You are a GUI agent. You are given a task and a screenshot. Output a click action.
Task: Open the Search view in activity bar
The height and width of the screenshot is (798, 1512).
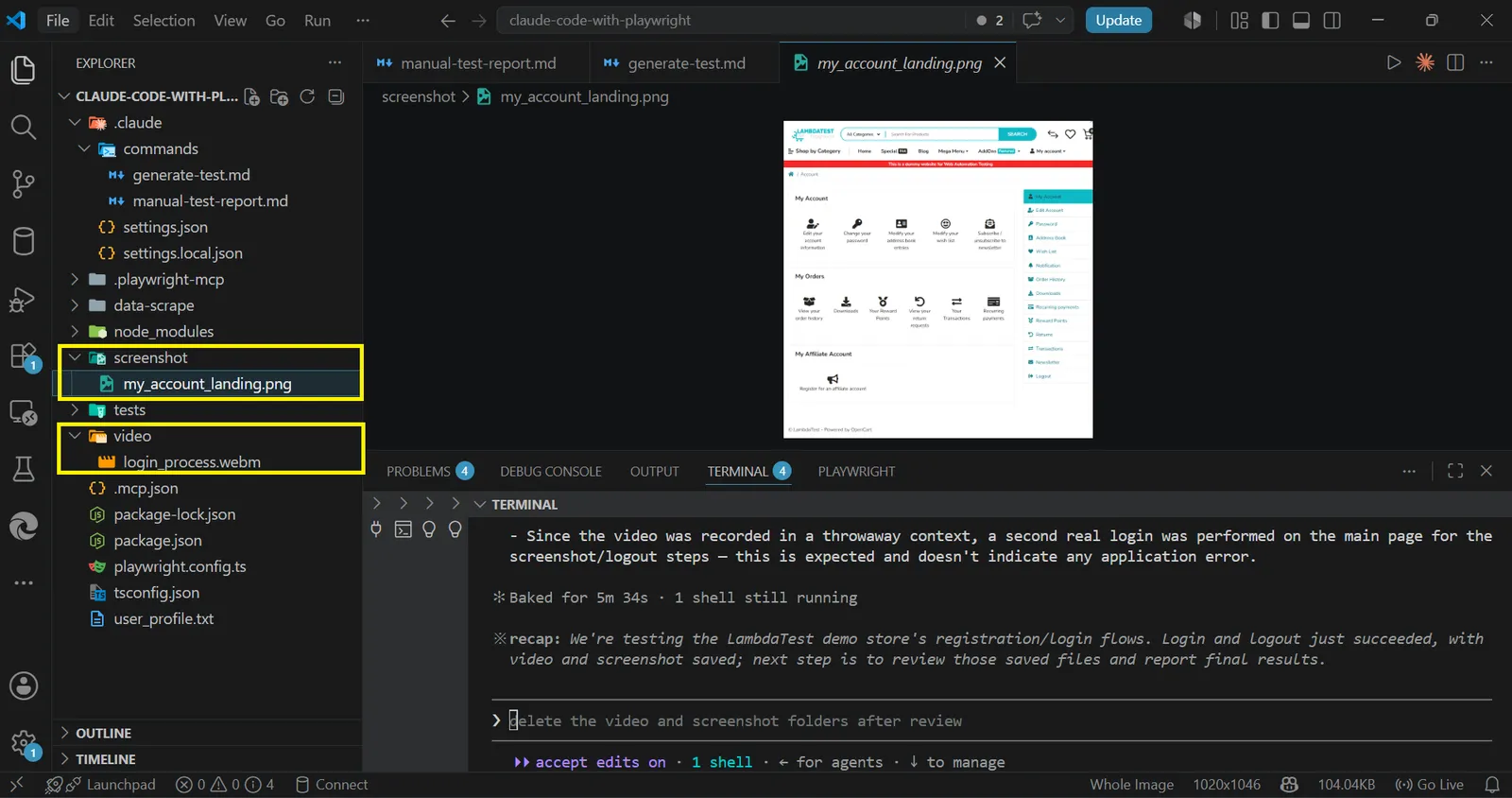[24, 127]
